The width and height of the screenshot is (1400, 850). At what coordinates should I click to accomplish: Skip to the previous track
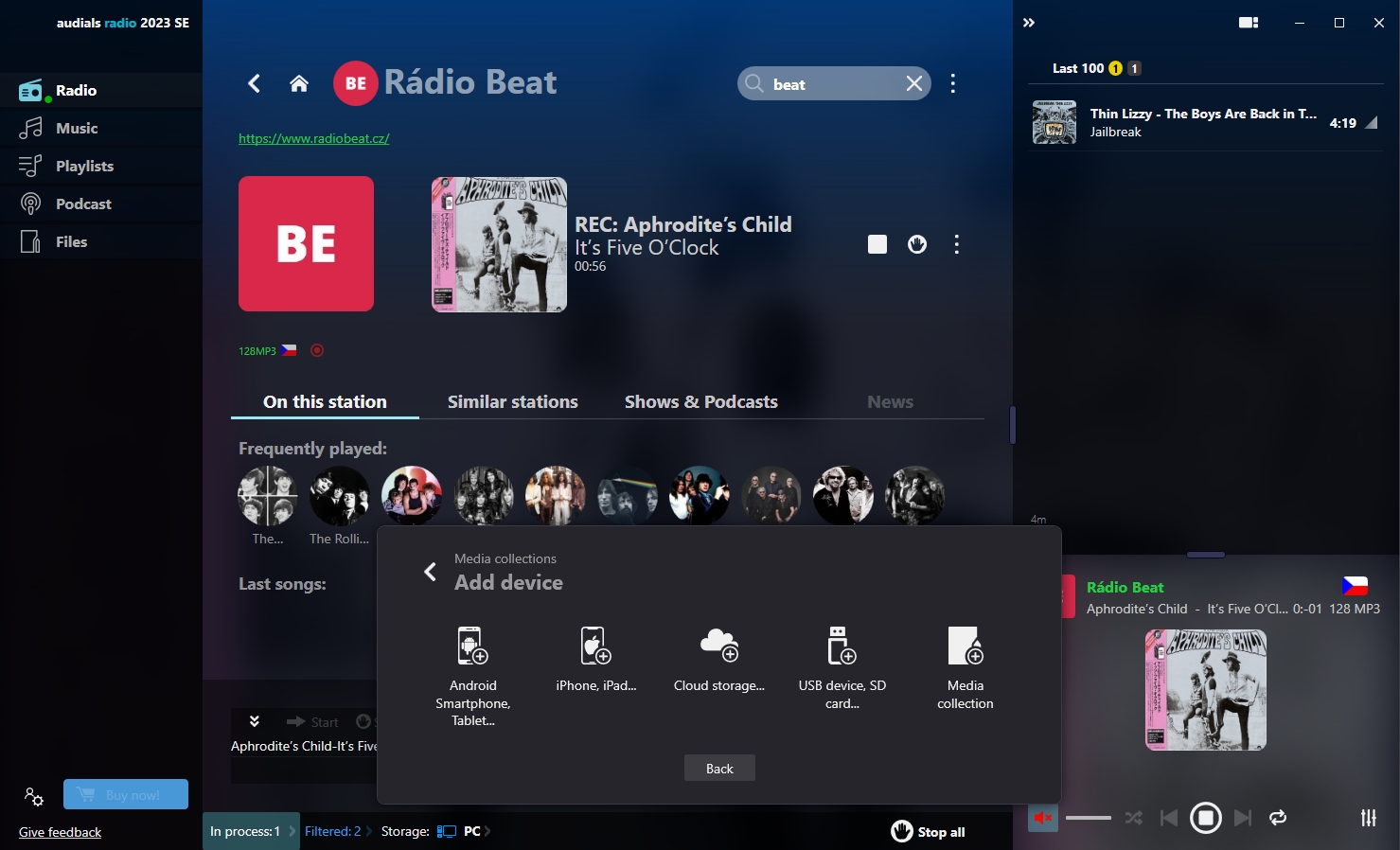click(1169, 818)
